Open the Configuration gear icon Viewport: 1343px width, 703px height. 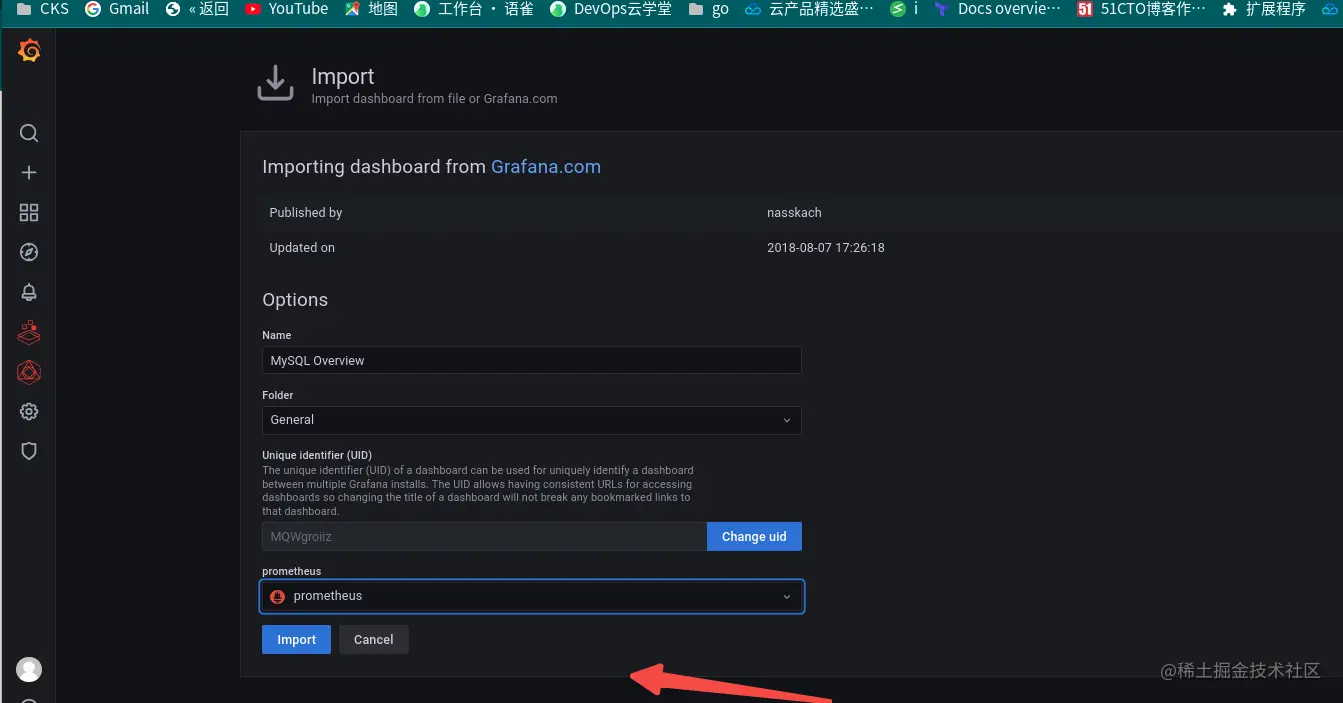29,411
